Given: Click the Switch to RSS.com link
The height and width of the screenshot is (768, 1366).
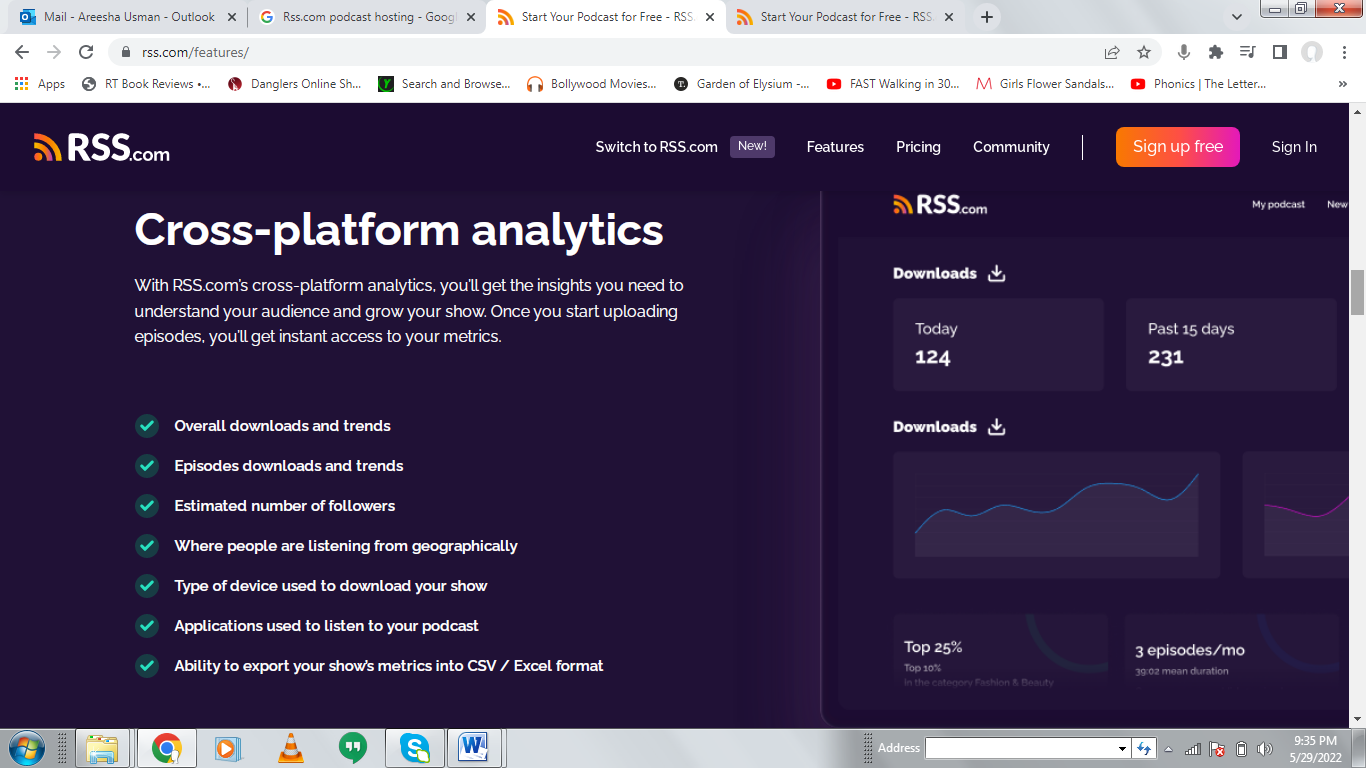Looking at the screenshot, I should click(x=656, y=147).
